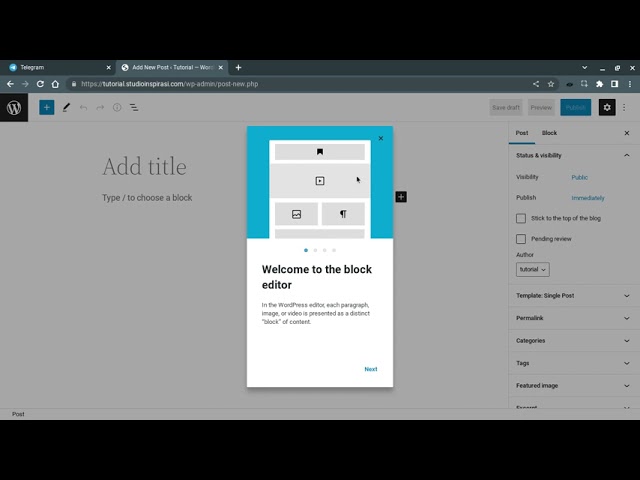Expand the Permalink section

coord(570,318)
